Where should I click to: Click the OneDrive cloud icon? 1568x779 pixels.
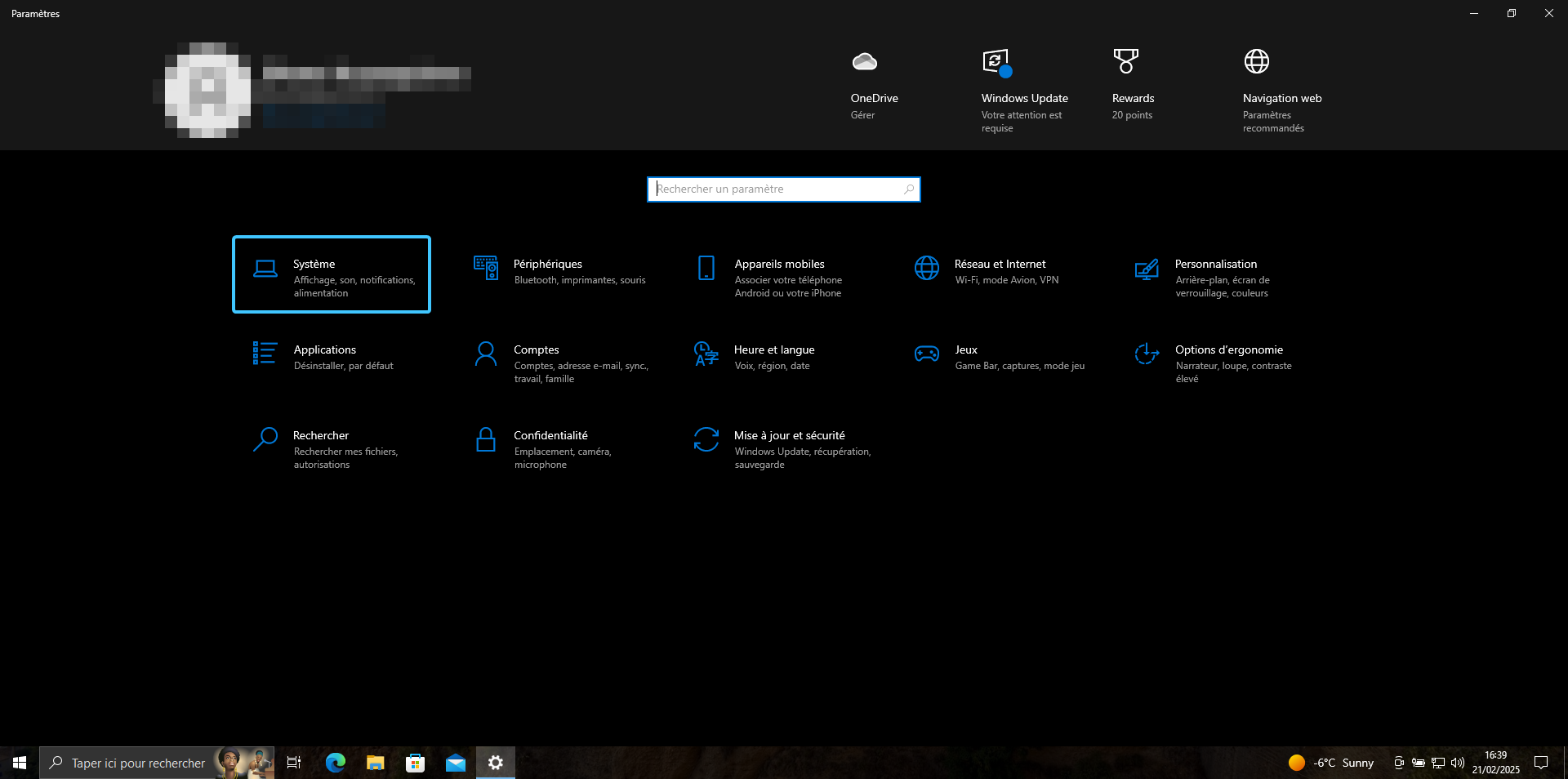coord(864,61)
